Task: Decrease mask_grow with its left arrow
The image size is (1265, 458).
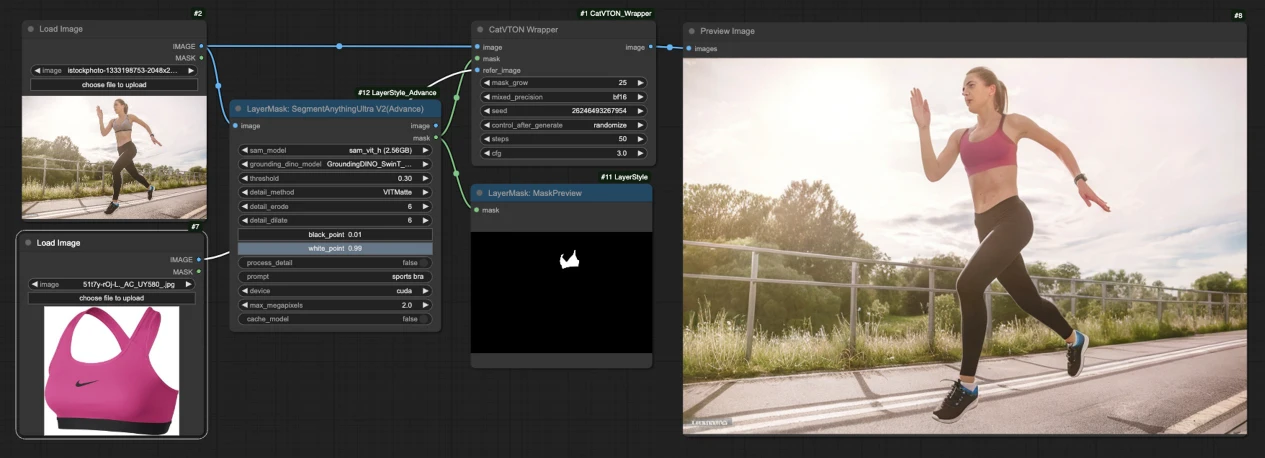Action: click(486, 83)
